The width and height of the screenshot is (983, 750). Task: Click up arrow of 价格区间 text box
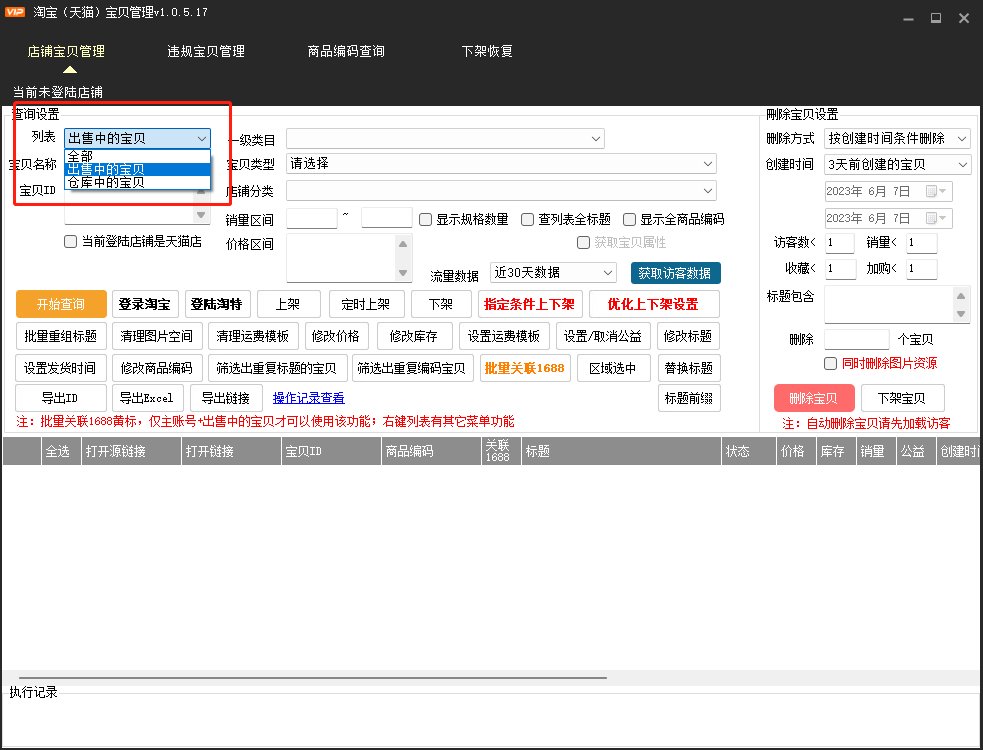point(403,244)
